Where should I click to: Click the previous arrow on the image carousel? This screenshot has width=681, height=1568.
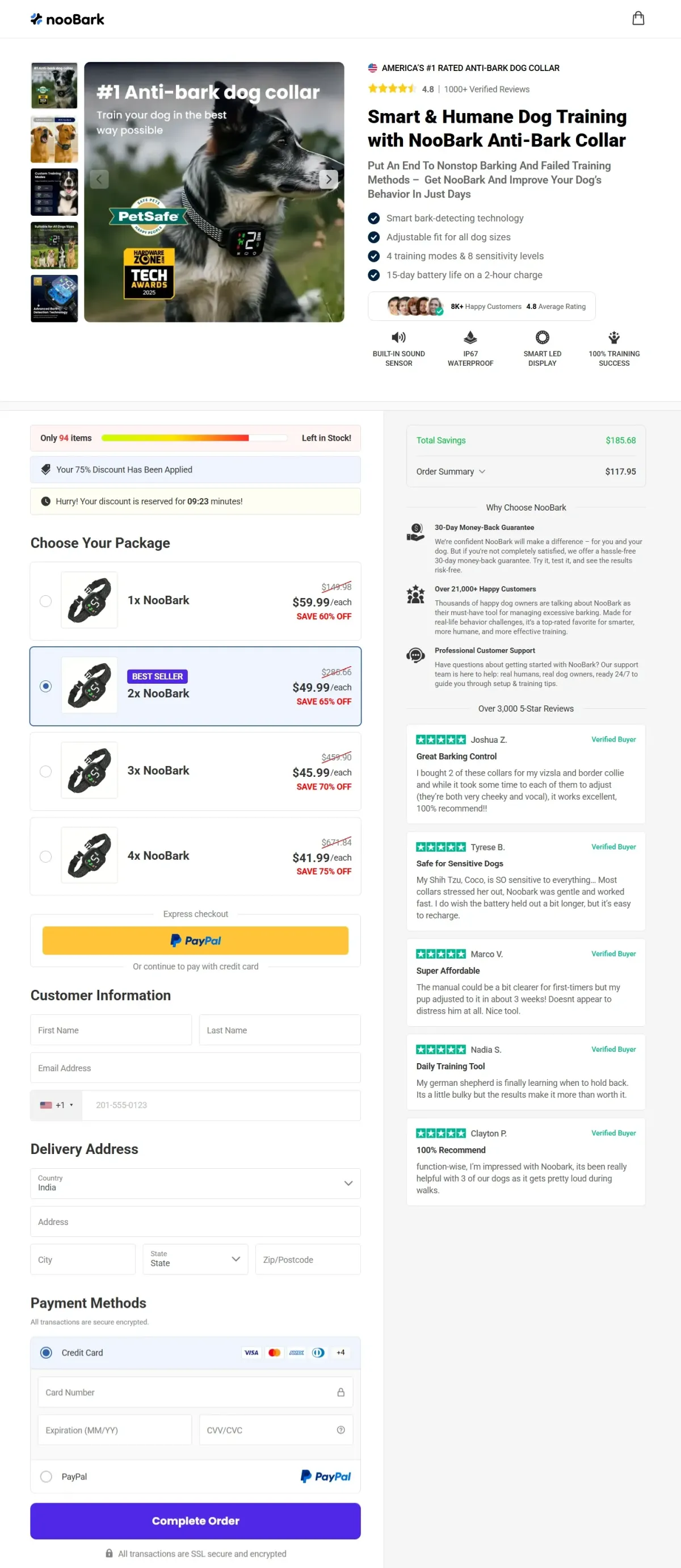click(99, 179)
